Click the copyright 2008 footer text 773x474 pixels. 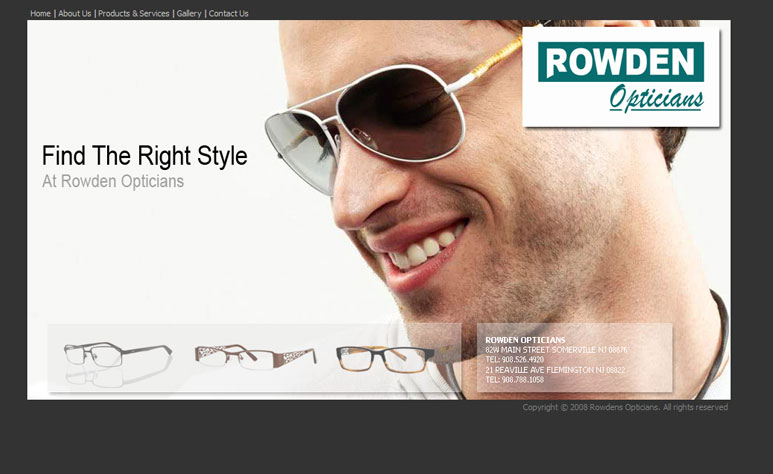point(625,407)
